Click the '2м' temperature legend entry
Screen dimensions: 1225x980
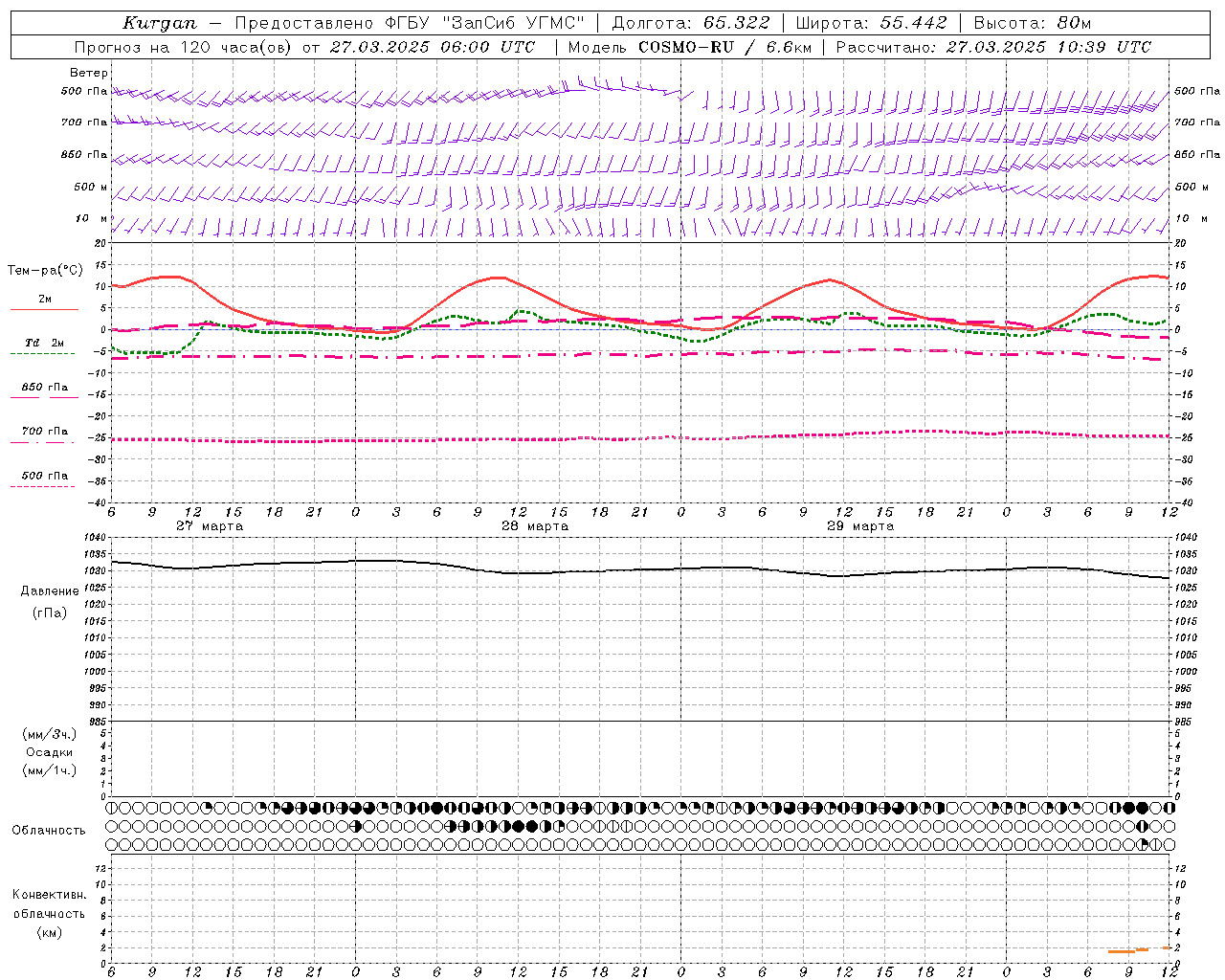45,300
